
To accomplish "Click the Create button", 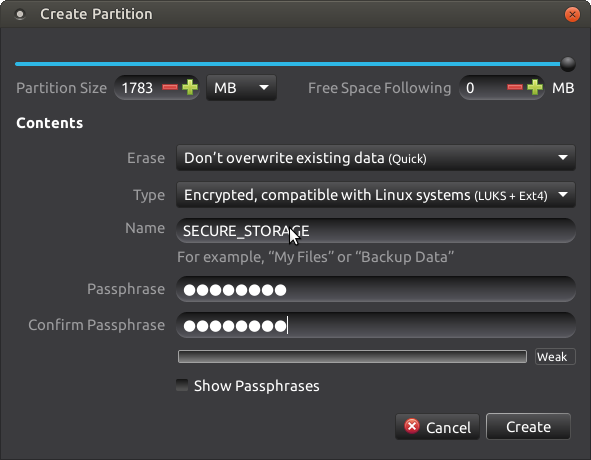I will click(528, 426).
